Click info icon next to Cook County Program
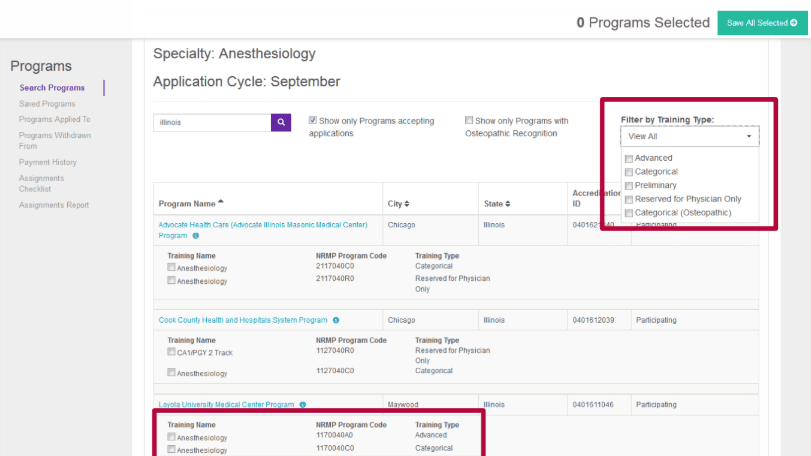Screen dimensions: 811x456 point(336,321)
